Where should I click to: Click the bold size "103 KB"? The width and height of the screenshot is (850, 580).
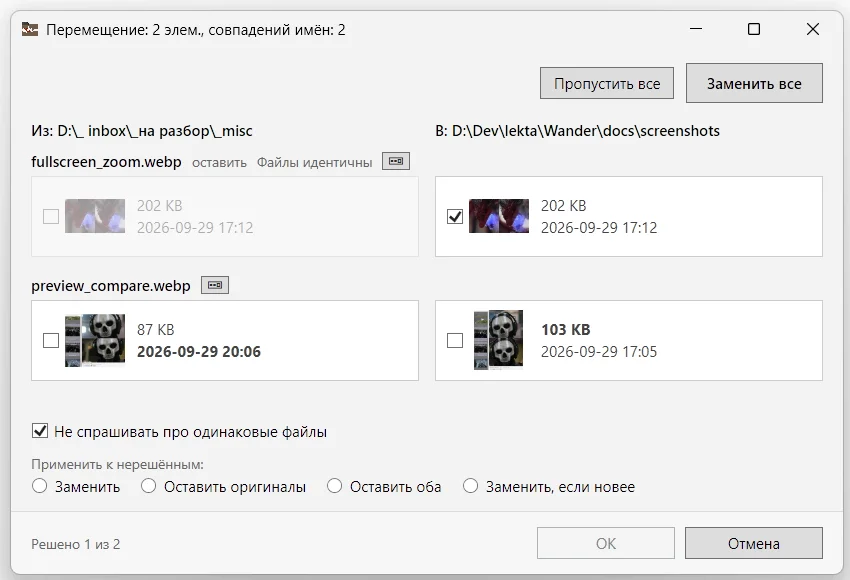[565, 330]
